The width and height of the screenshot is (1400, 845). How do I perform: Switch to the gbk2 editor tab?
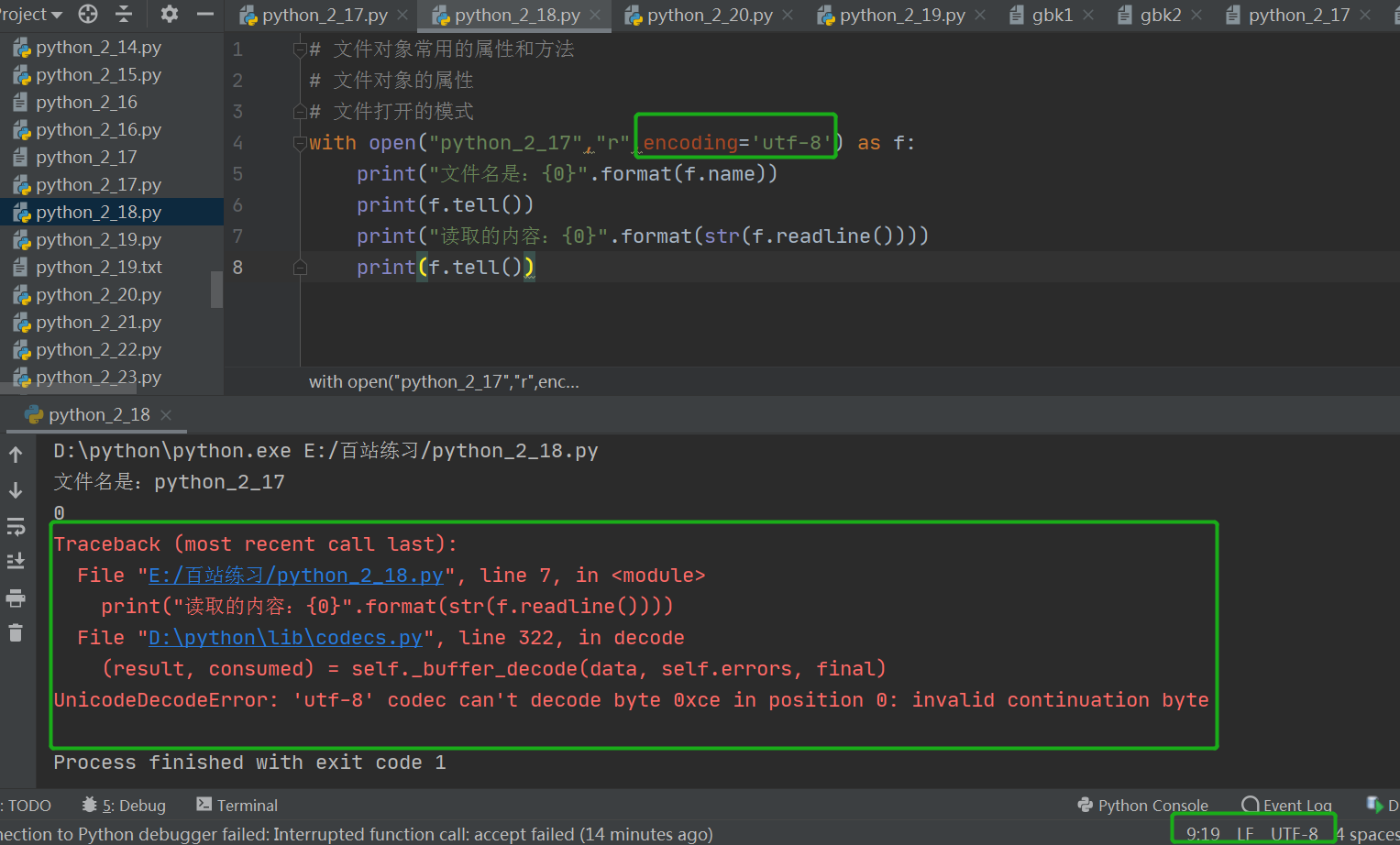pos(1151,16)
